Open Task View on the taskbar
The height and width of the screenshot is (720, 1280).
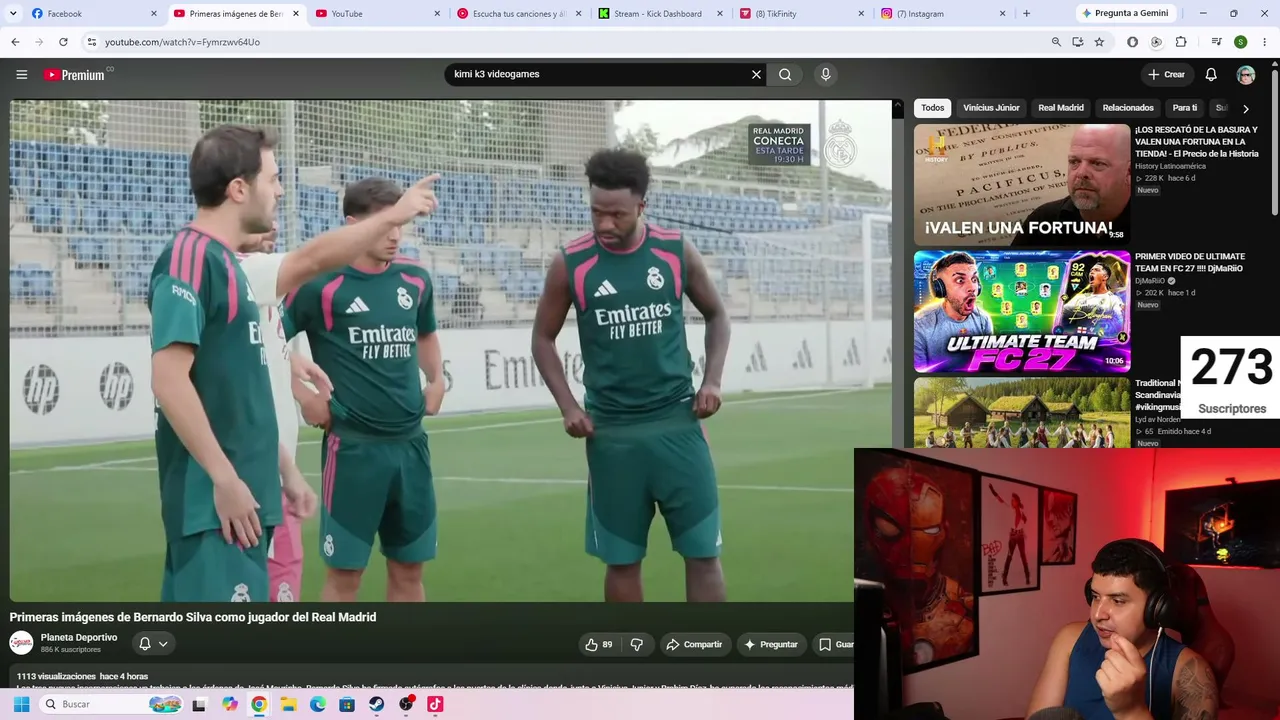199,704
